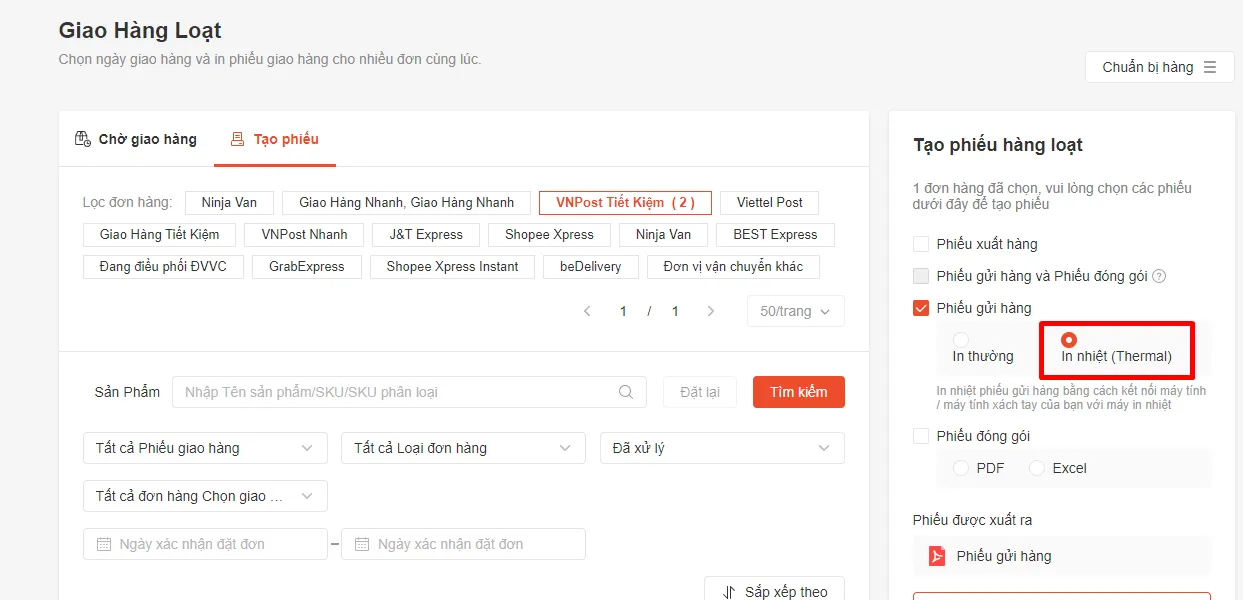Filter by Đơn vị vận chuyển khác

pos(734,267)
